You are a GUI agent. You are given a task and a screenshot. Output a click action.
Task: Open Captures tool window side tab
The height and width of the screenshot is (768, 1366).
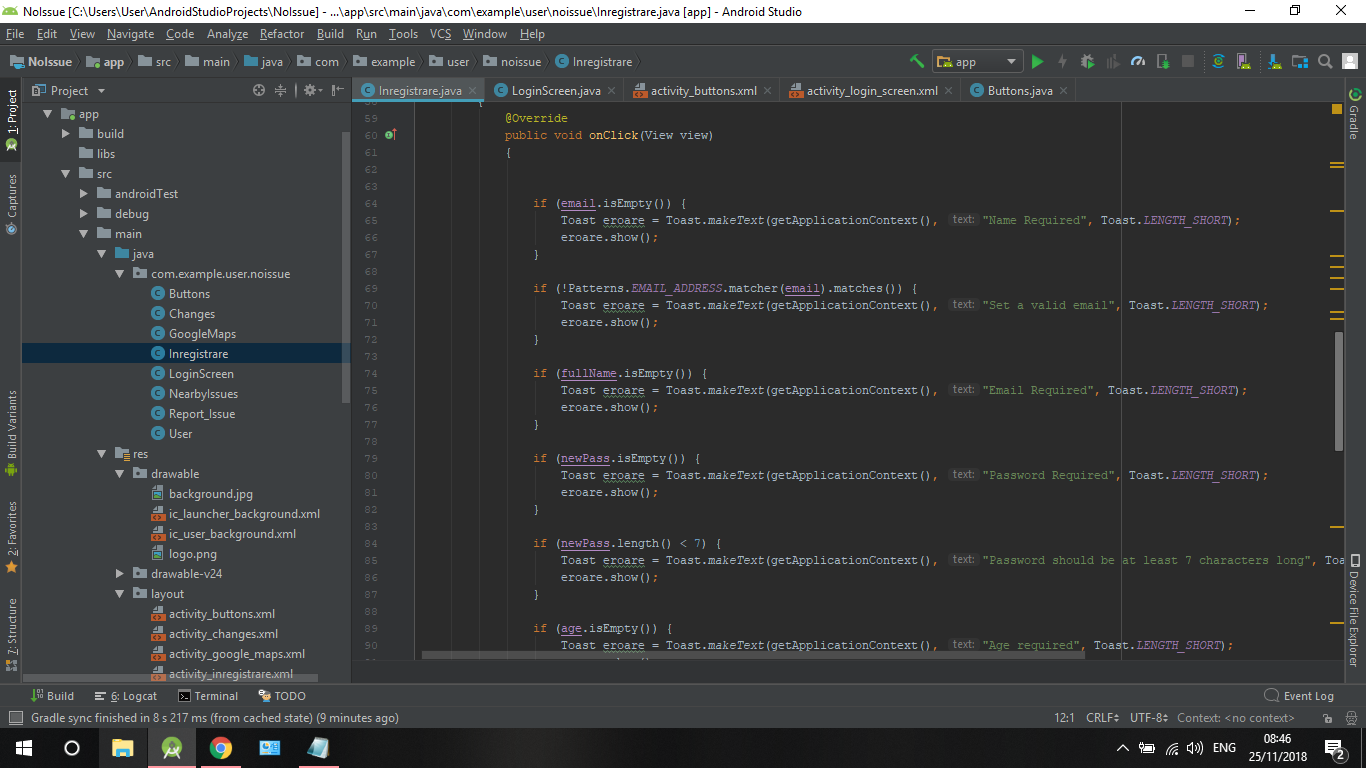tap(11, 204)
